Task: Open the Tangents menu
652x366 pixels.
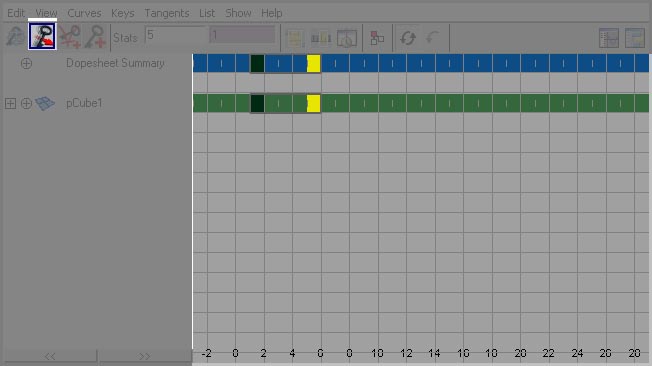Action: [167, 13]
